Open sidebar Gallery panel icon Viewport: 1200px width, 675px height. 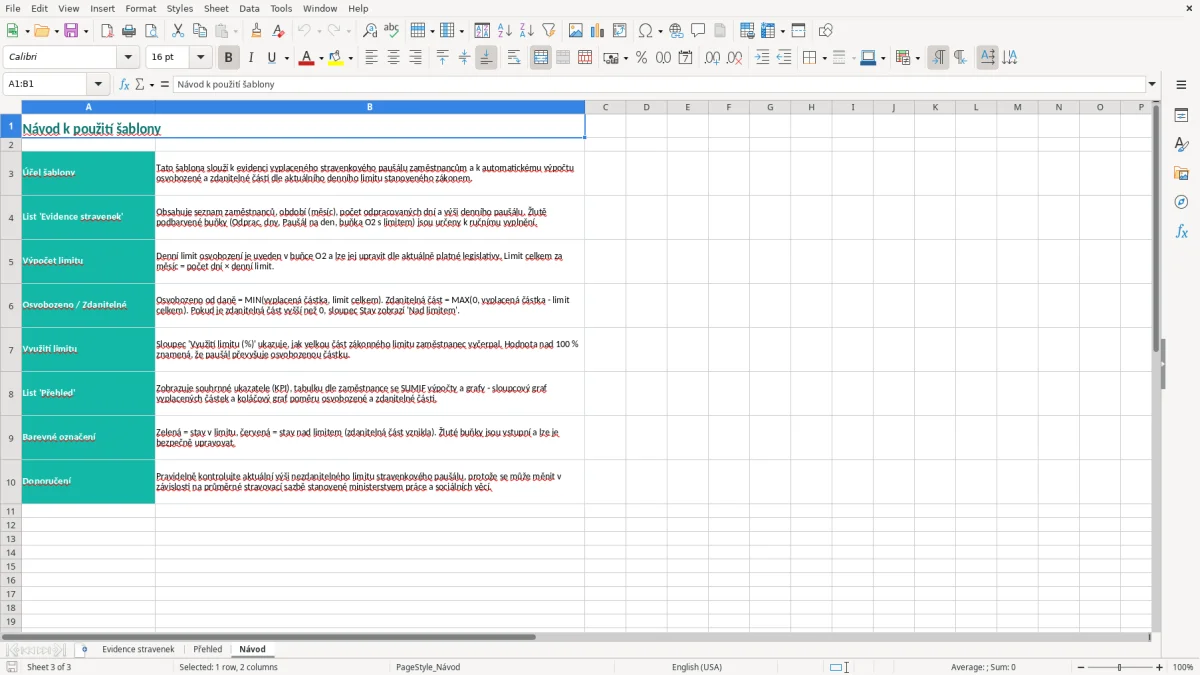pos(1181,173)
